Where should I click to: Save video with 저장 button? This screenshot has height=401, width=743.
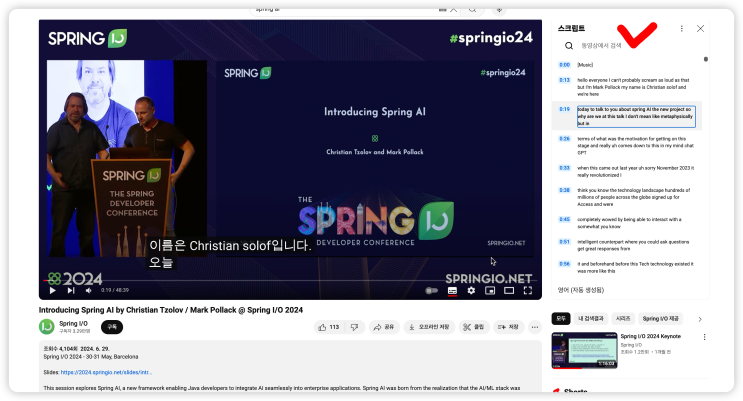coord(508,327)
